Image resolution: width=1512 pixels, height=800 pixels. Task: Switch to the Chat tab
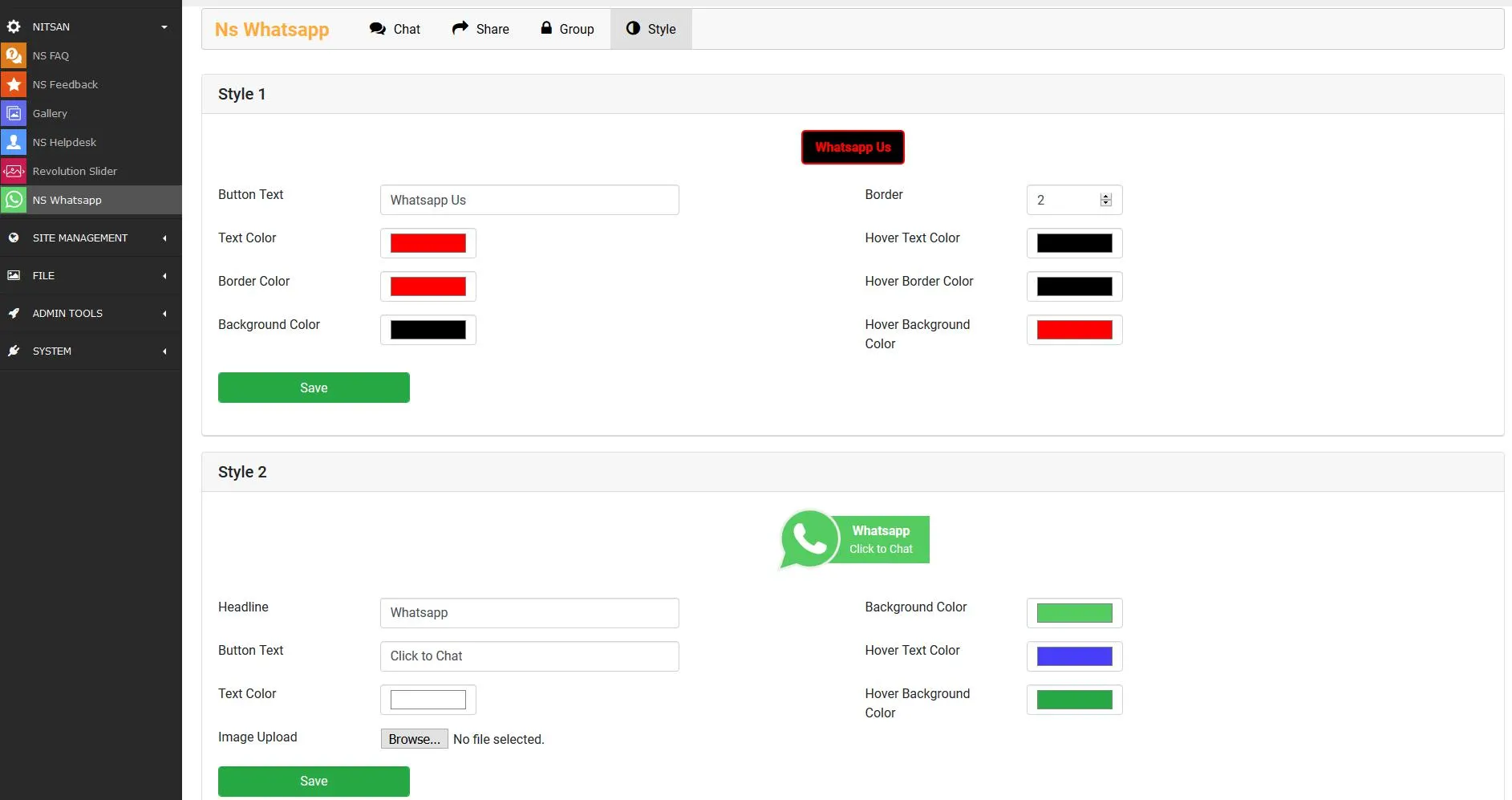tap(395, 29)
